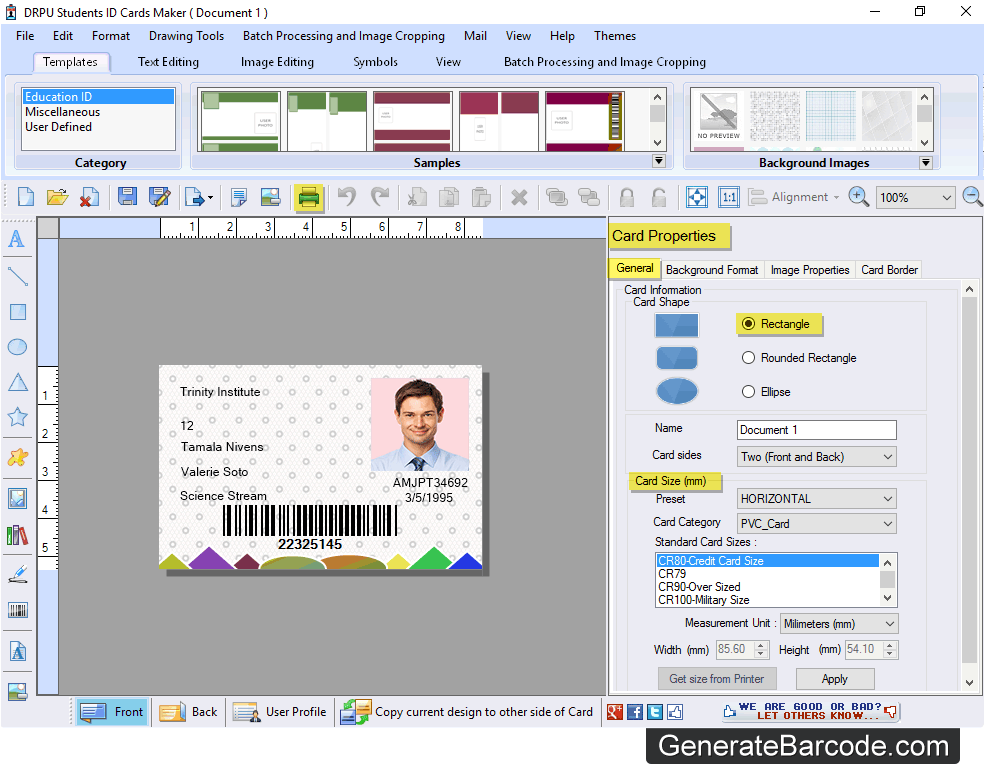This screenshot has height=764, width=984.
Task: Click the Cut scissors icon
Action: [x=416, y=197]
